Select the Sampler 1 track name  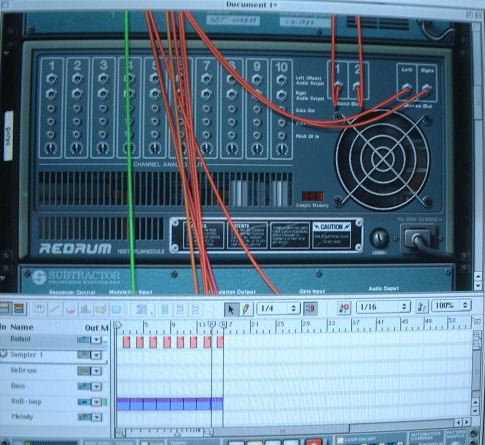tap(27, 355)
